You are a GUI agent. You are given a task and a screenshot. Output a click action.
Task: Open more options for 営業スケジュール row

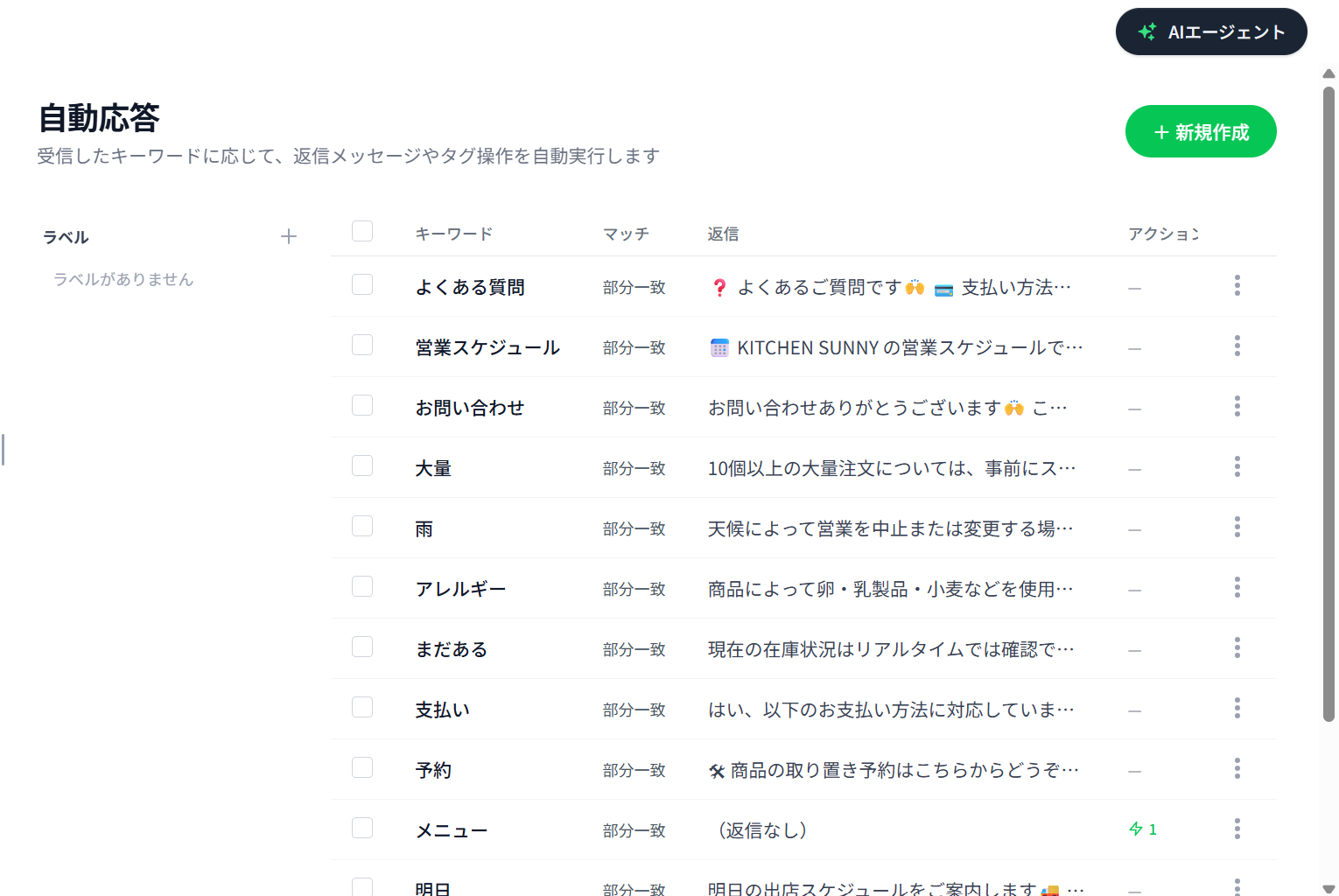pos(1237,346)
